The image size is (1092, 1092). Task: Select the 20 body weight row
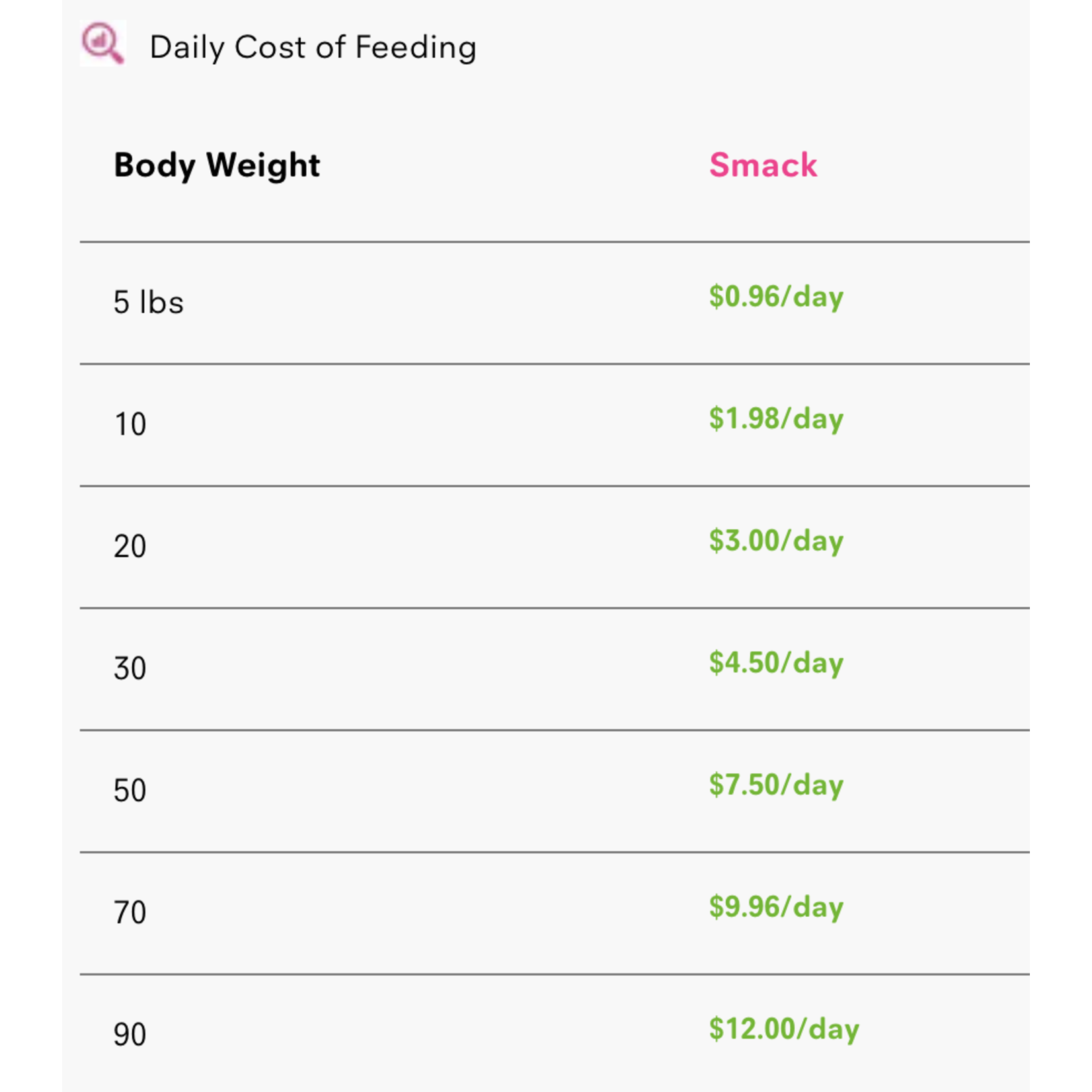click(555, 547)
